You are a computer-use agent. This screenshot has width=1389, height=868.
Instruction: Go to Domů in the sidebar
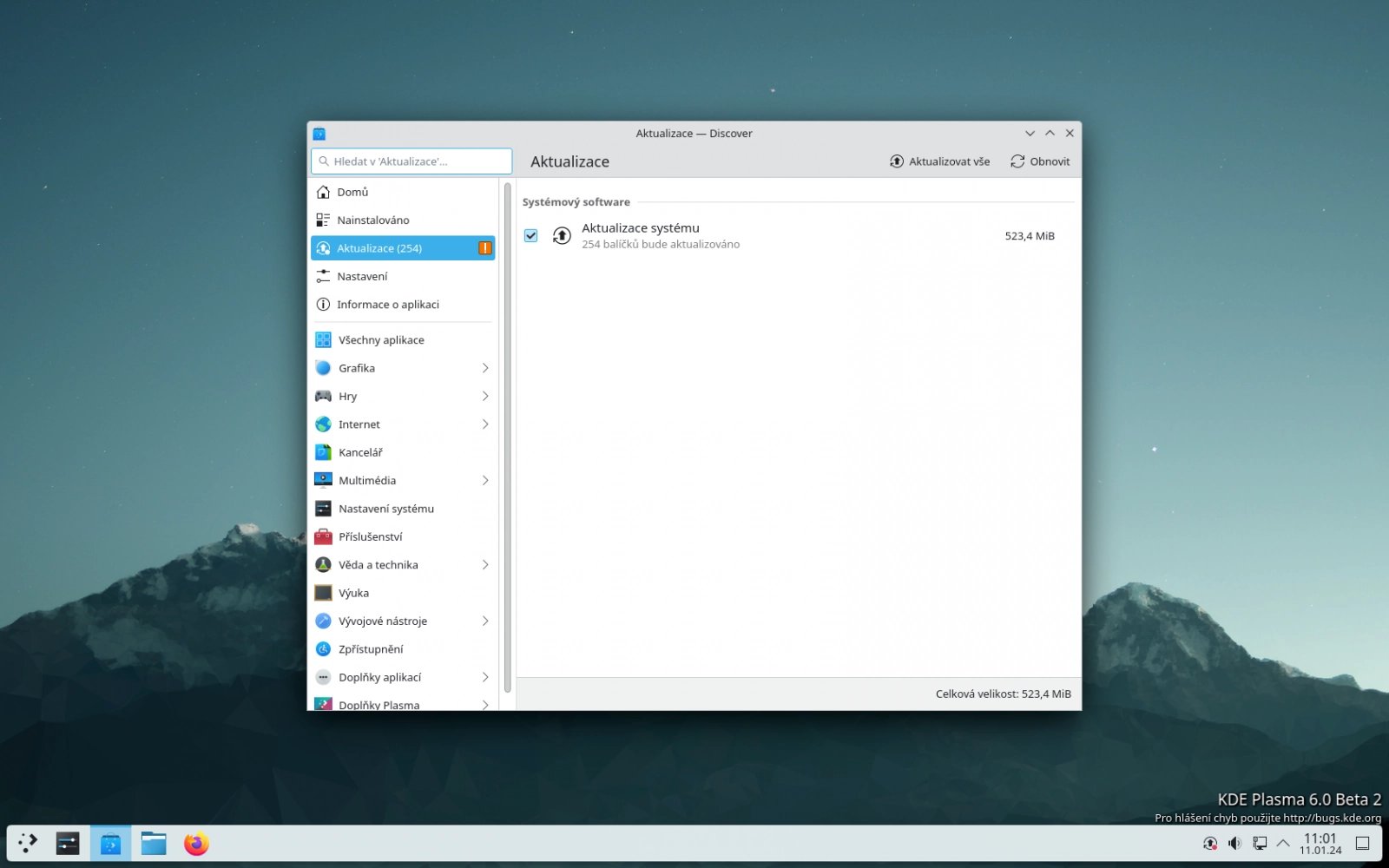pos(403,192)
